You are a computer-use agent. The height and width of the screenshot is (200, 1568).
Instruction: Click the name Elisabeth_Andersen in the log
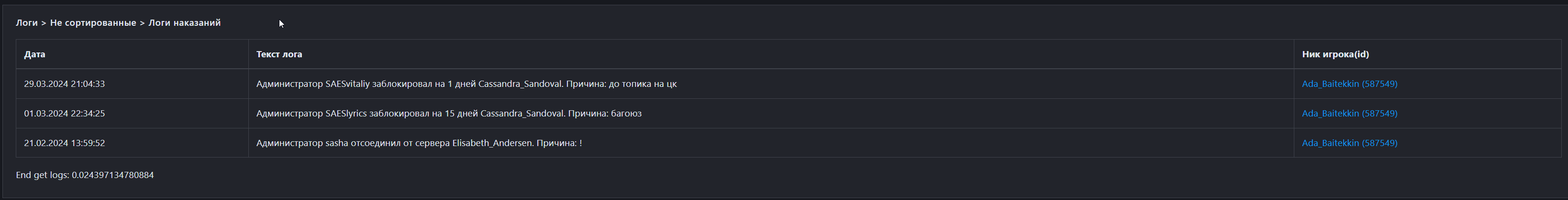click(x=492, y=144)
